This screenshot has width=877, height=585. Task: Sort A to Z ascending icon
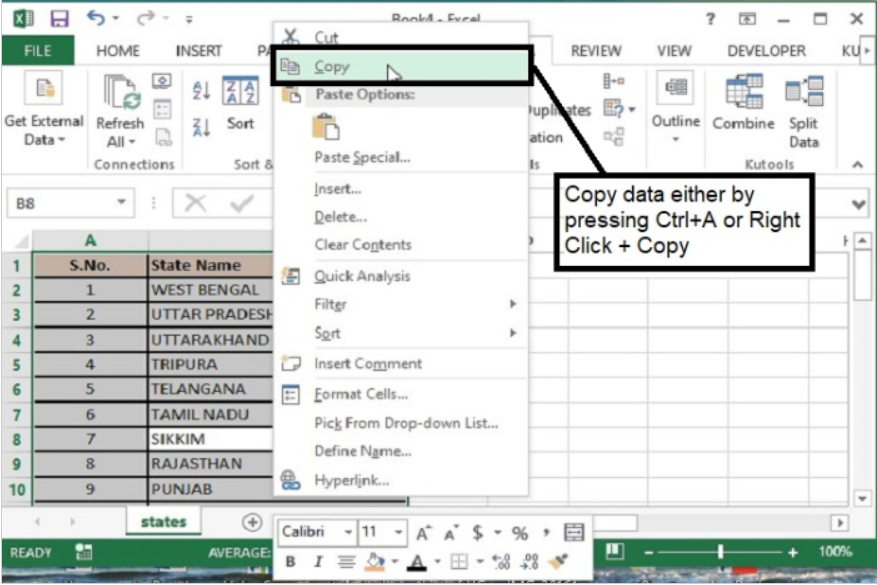[201, 91]
